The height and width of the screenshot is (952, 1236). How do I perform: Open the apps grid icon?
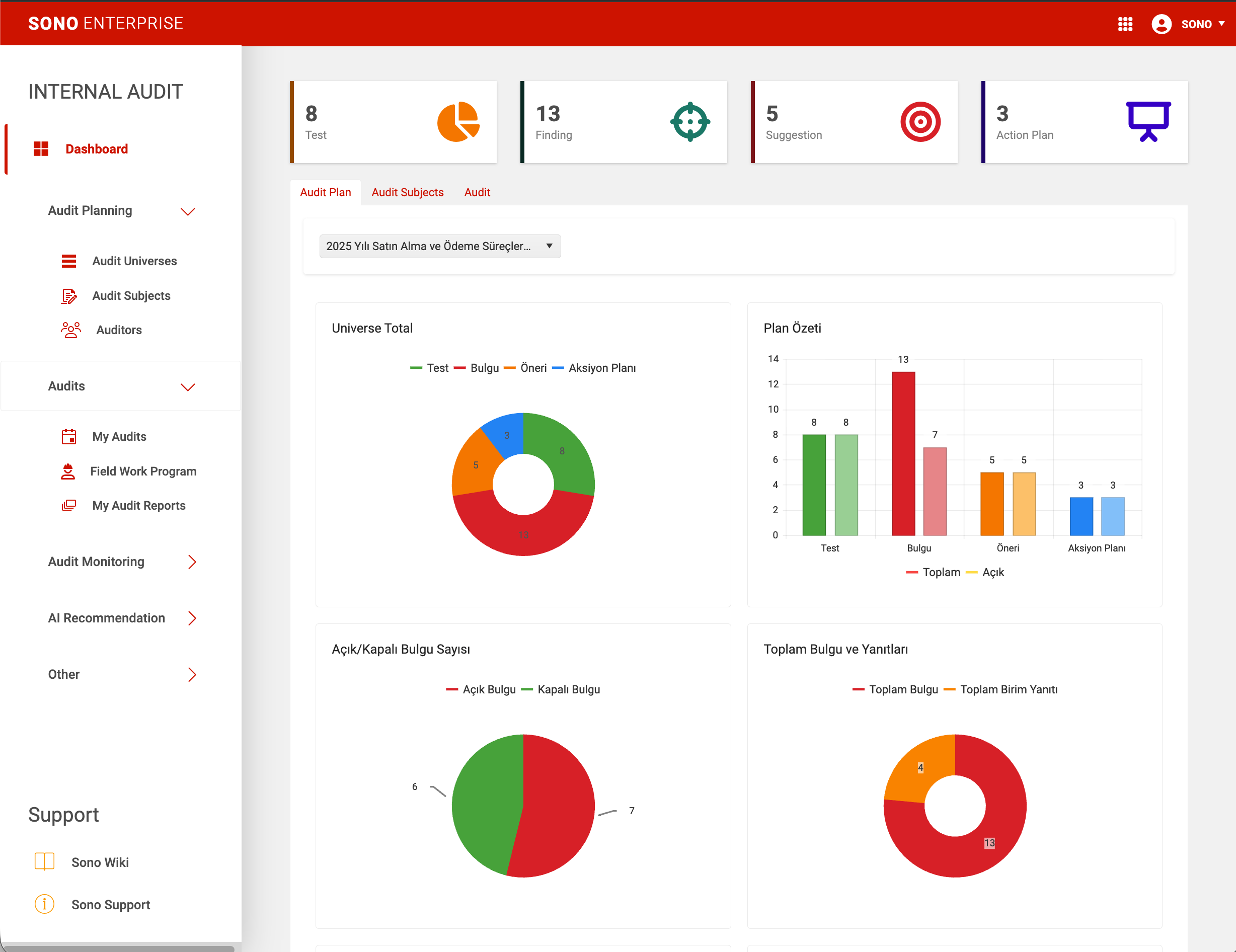tap(1125, 24)
